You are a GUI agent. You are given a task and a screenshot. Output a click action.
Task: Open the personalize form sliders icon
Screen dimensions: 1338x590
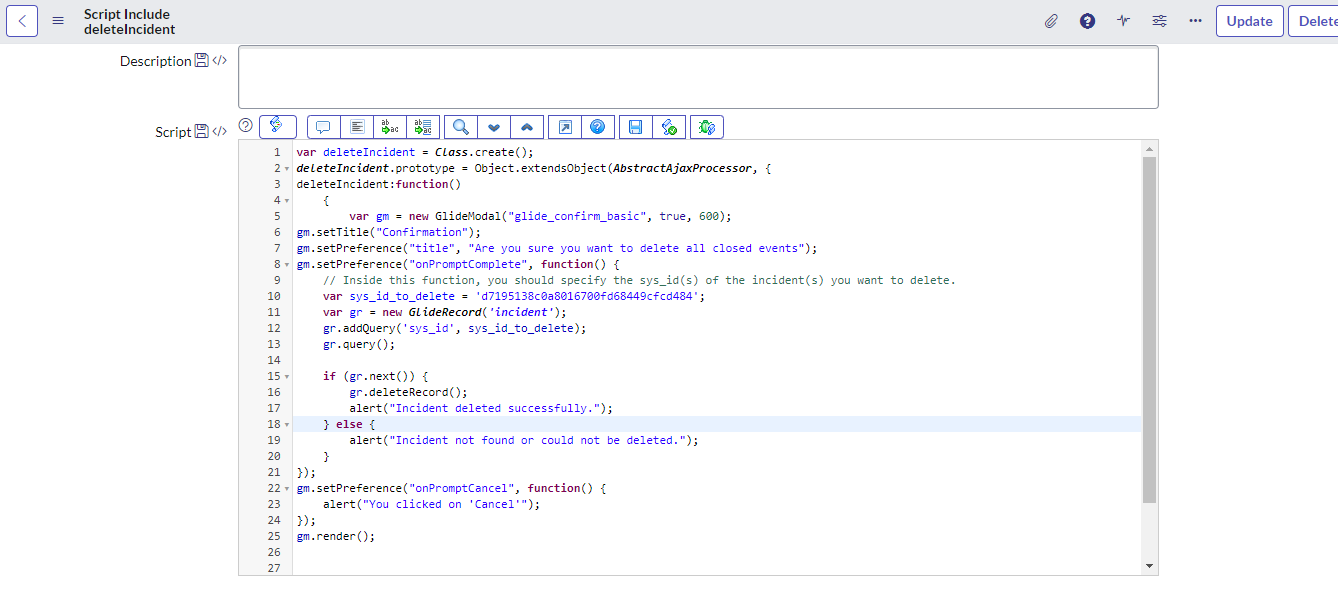(x=1160, y=21)
